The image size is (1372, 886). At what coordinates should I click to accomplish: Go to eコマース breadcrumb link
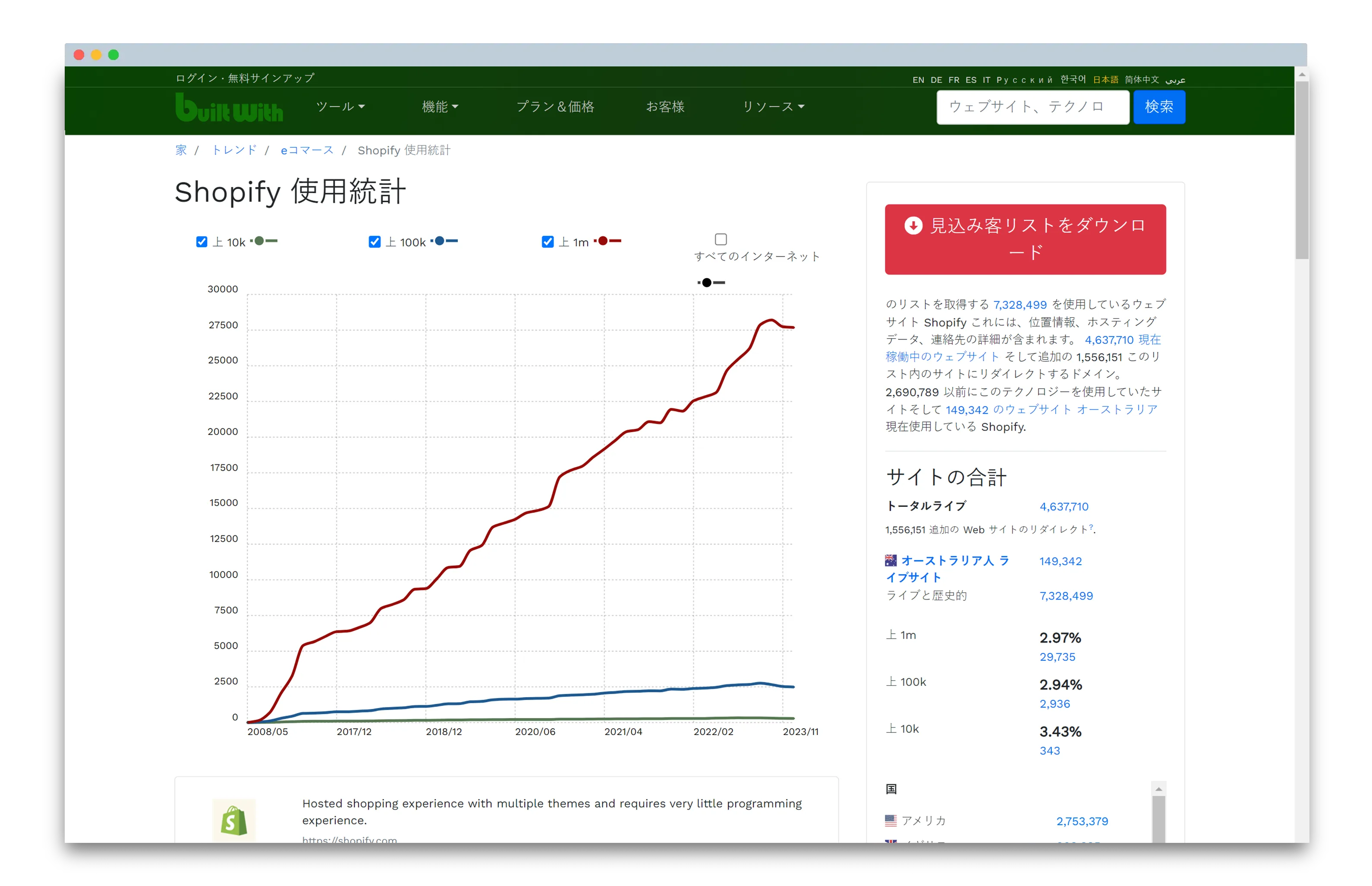pos(307,150)
